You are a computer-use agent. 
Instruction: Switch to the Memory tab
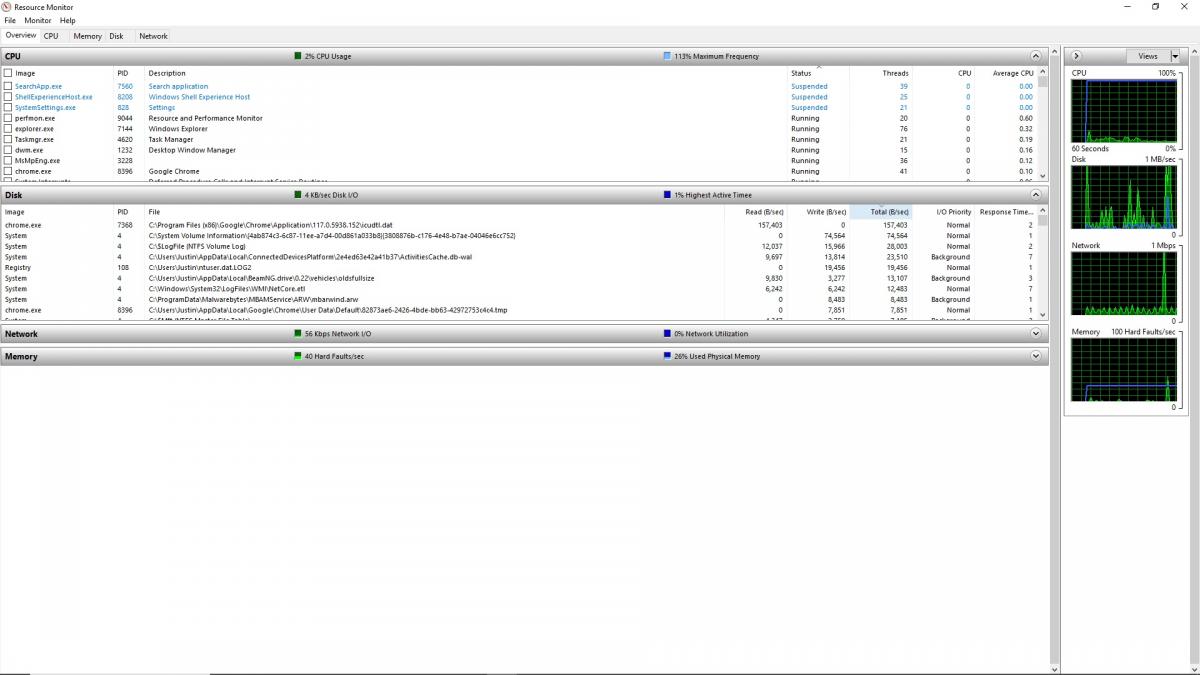pyautogui.click(x=87, y=36)
